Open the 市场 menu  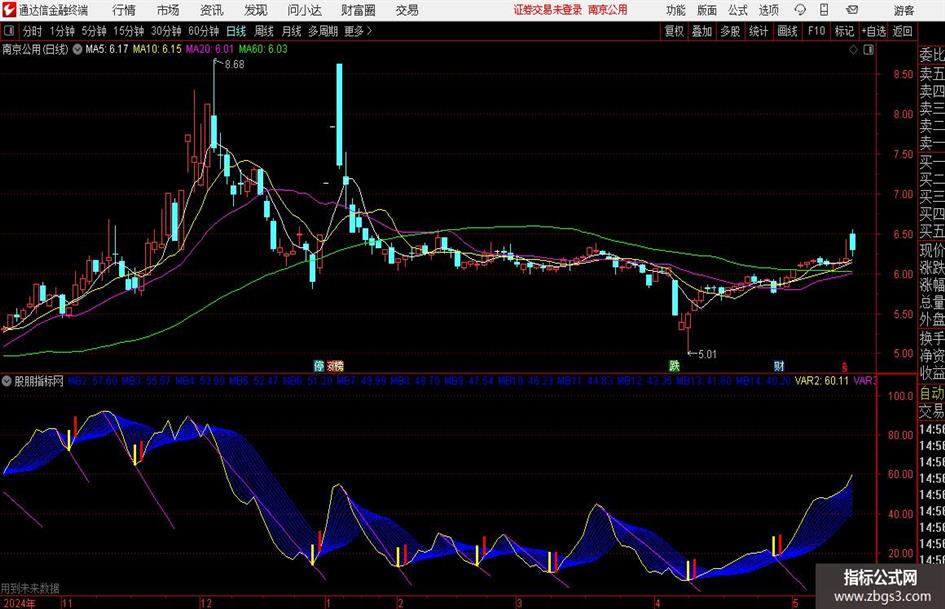[168, 10]
